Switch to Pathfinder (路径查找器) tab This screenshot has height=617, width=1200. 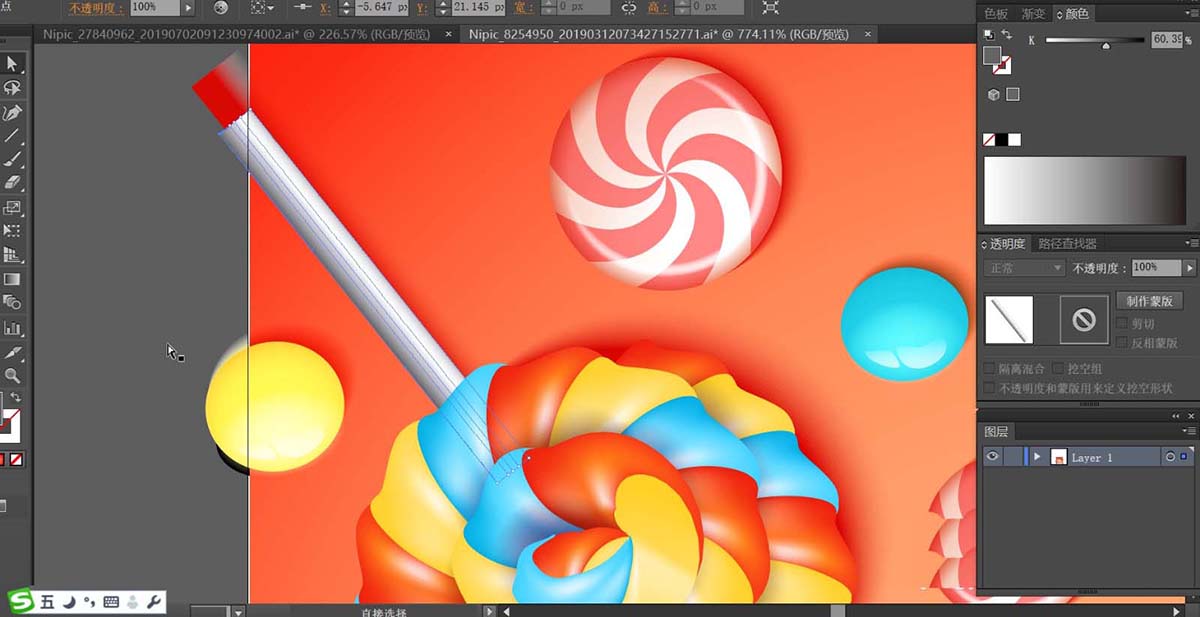pyautogui.click(x=1067, y=243)
